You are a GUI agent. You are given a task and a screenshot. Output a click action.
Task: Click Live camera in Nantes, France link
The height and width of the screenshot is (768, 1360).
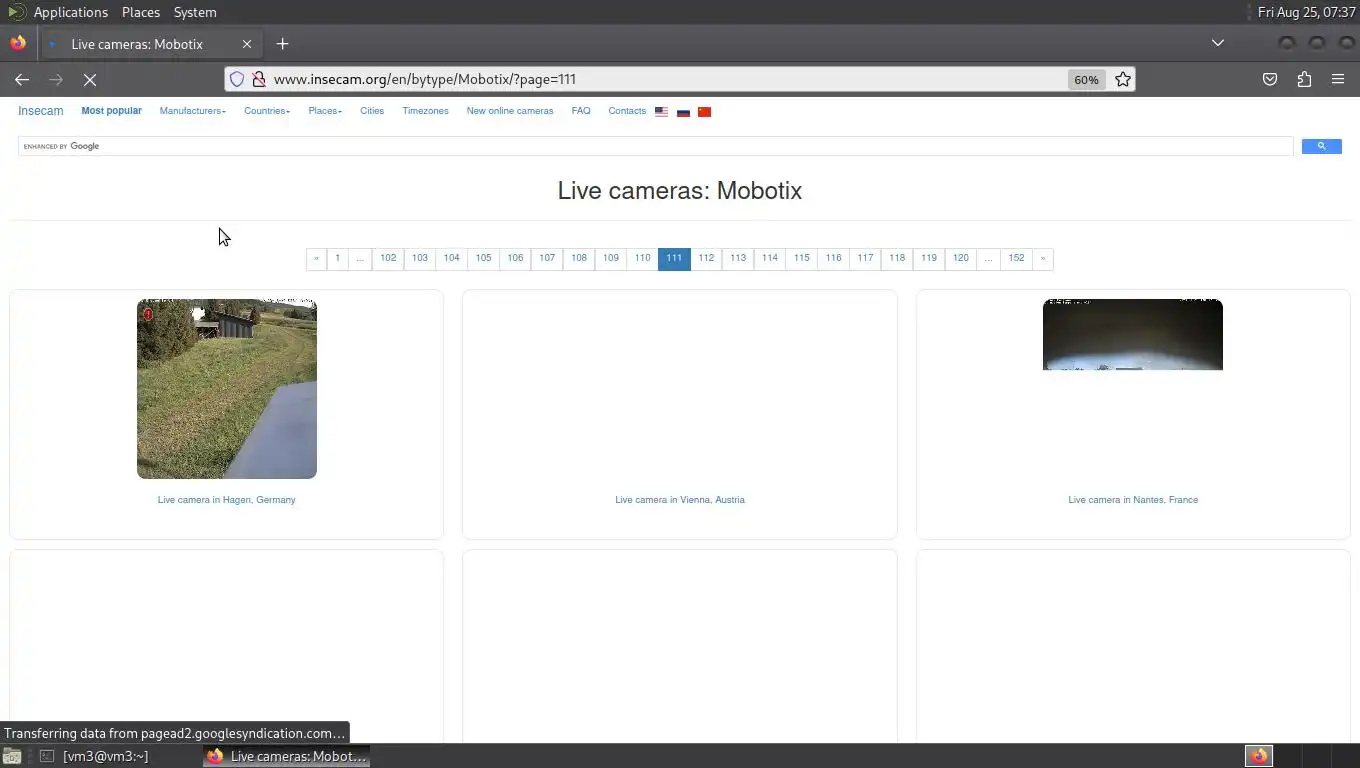[1133, 500]
